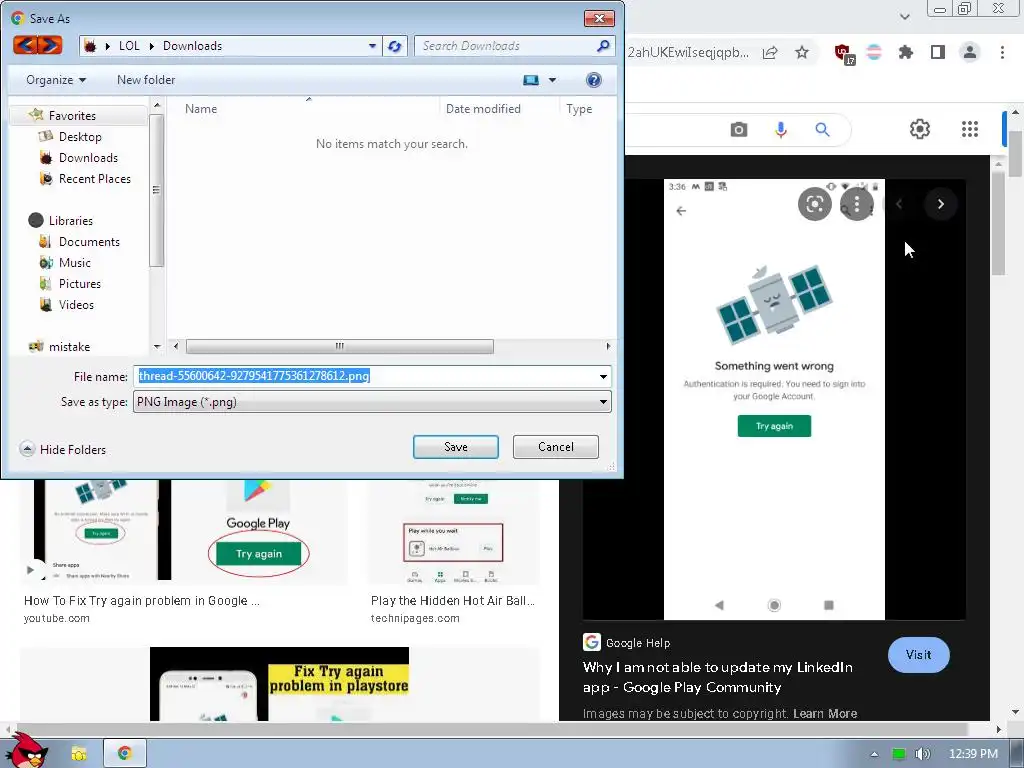Bookmark this page with star icon
The height and width of the screenshot is (768, 1024).
[802, 52]
